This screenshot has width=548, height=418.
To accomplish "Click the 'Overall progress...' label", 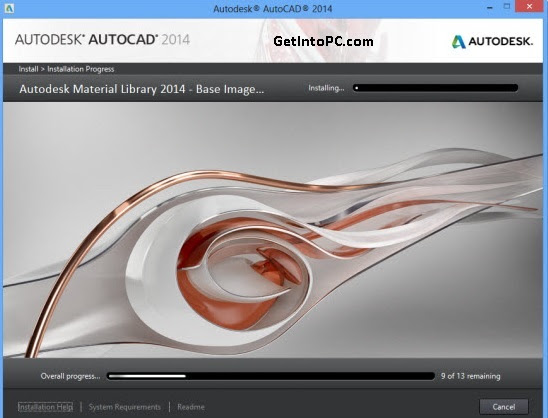I will point(70,376).
